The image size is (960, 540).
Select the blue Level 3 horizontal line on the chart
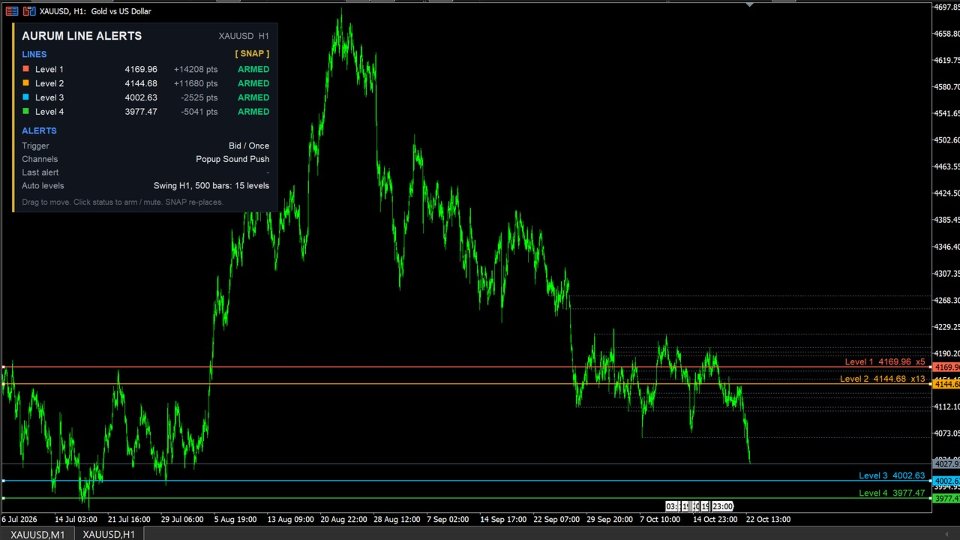465,481
